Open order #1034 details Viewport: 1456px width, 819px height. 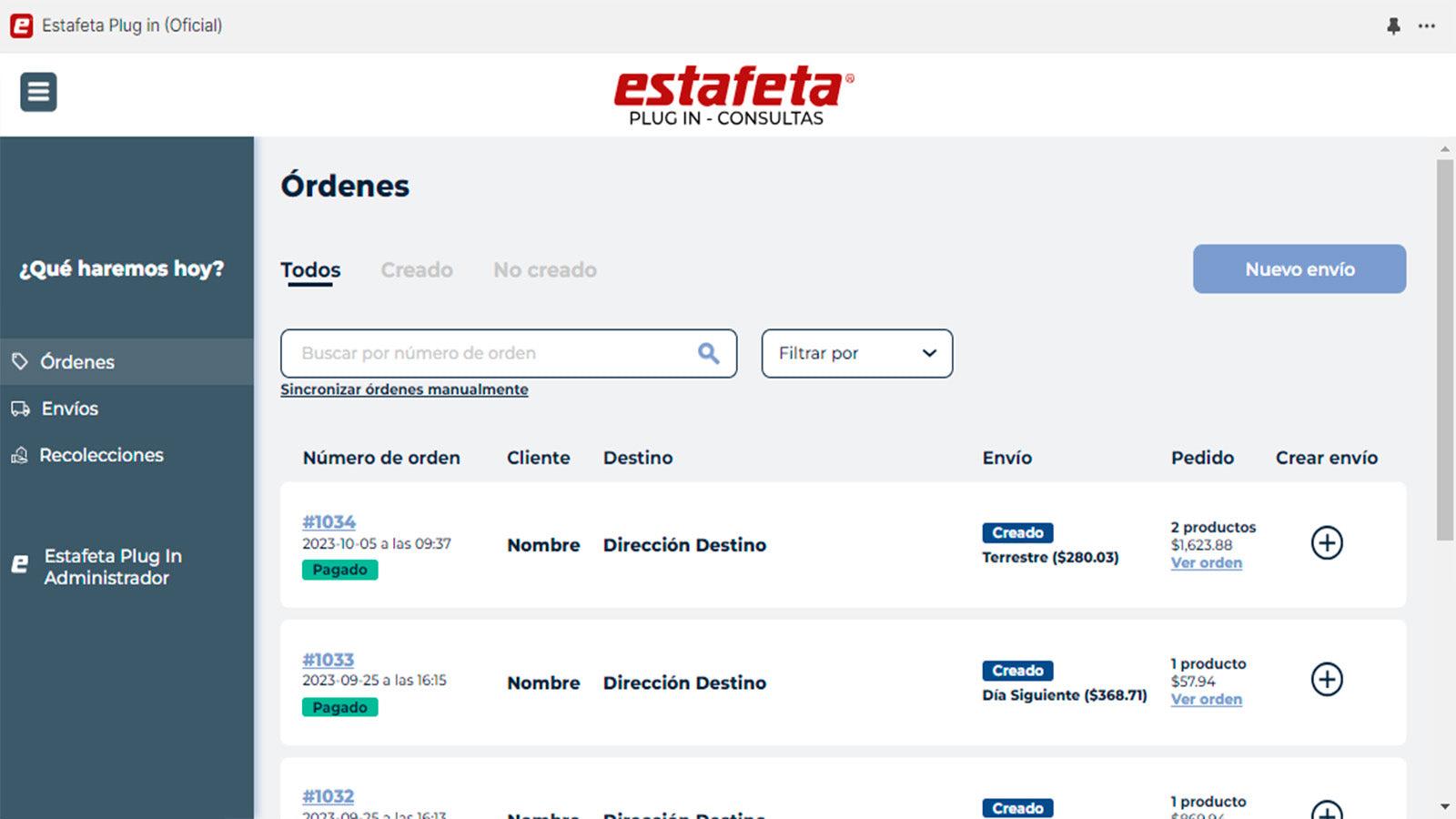[329, 521]
